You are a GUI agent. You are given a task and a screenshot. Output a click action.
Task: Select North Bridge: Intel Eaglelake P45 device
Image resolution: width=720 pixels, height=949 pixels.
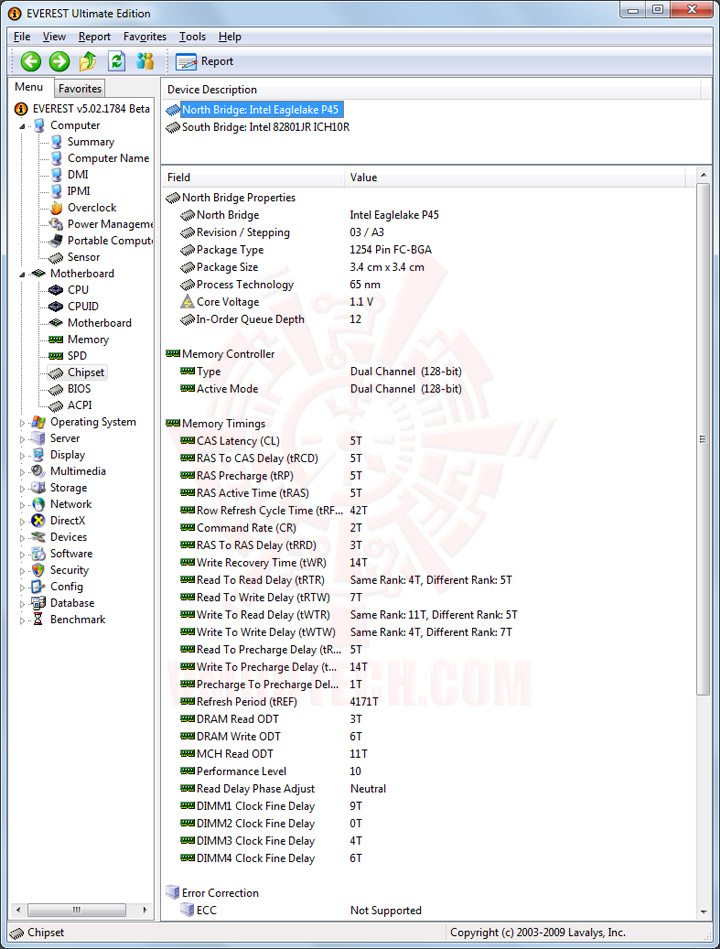260,110
